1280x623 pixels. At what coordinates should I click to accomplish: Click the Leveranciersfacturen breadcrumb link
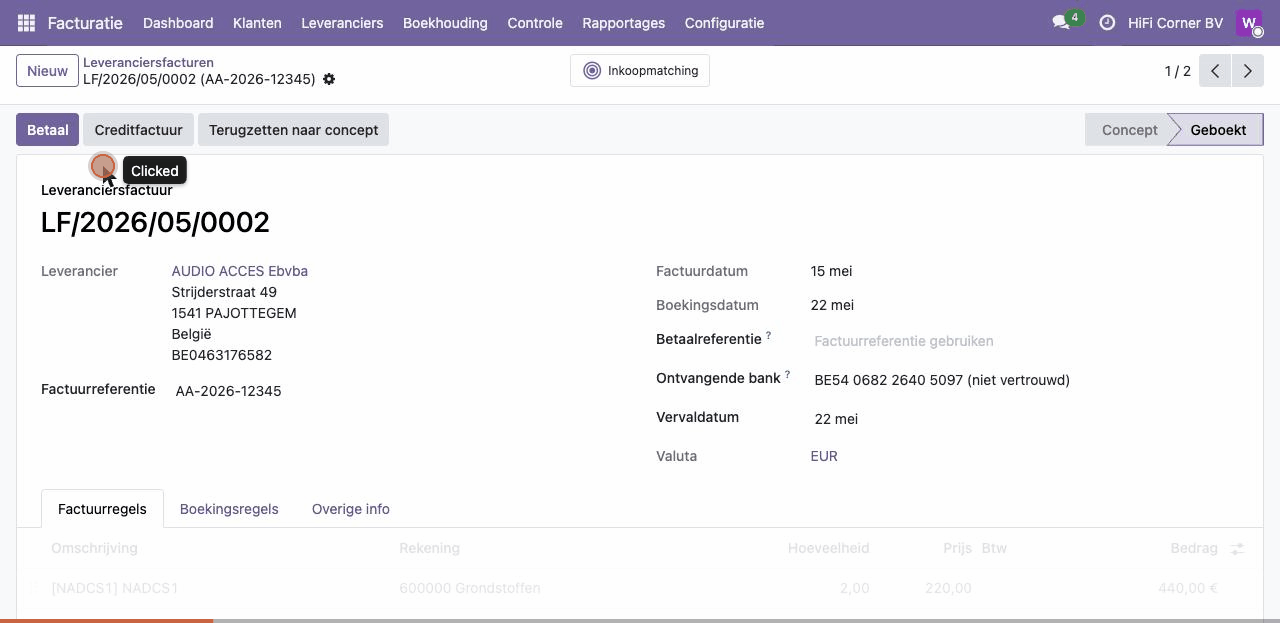click(148, 62)
